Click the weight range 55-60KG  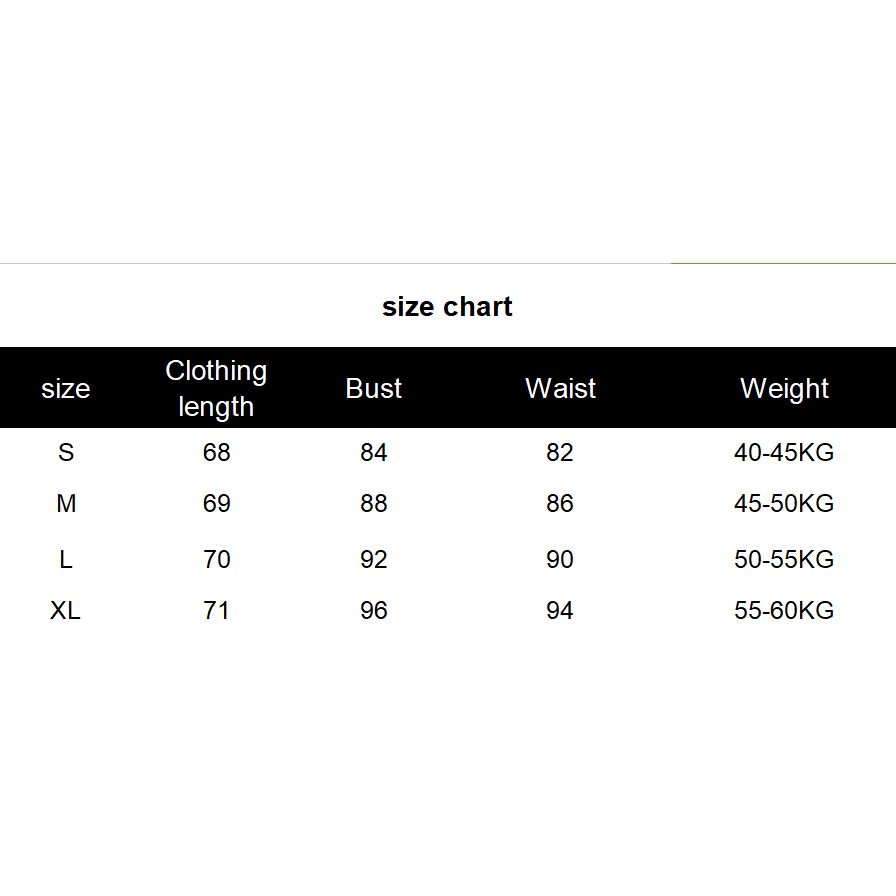point(784,611)
